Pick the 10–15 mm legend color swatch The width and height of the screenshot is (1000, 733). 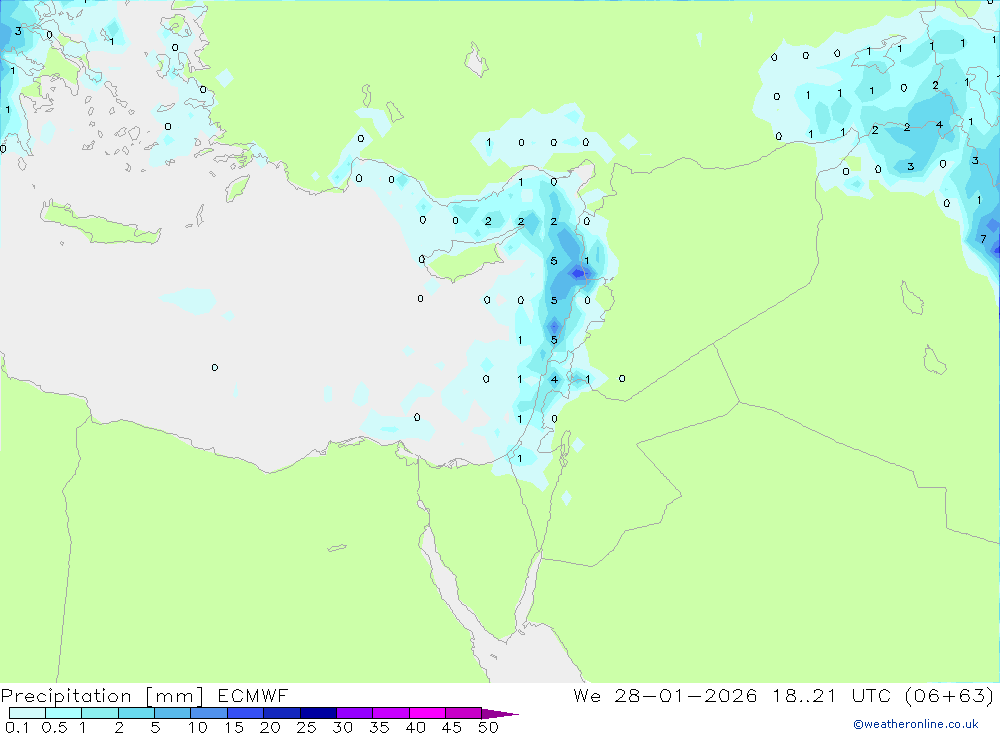209,713
